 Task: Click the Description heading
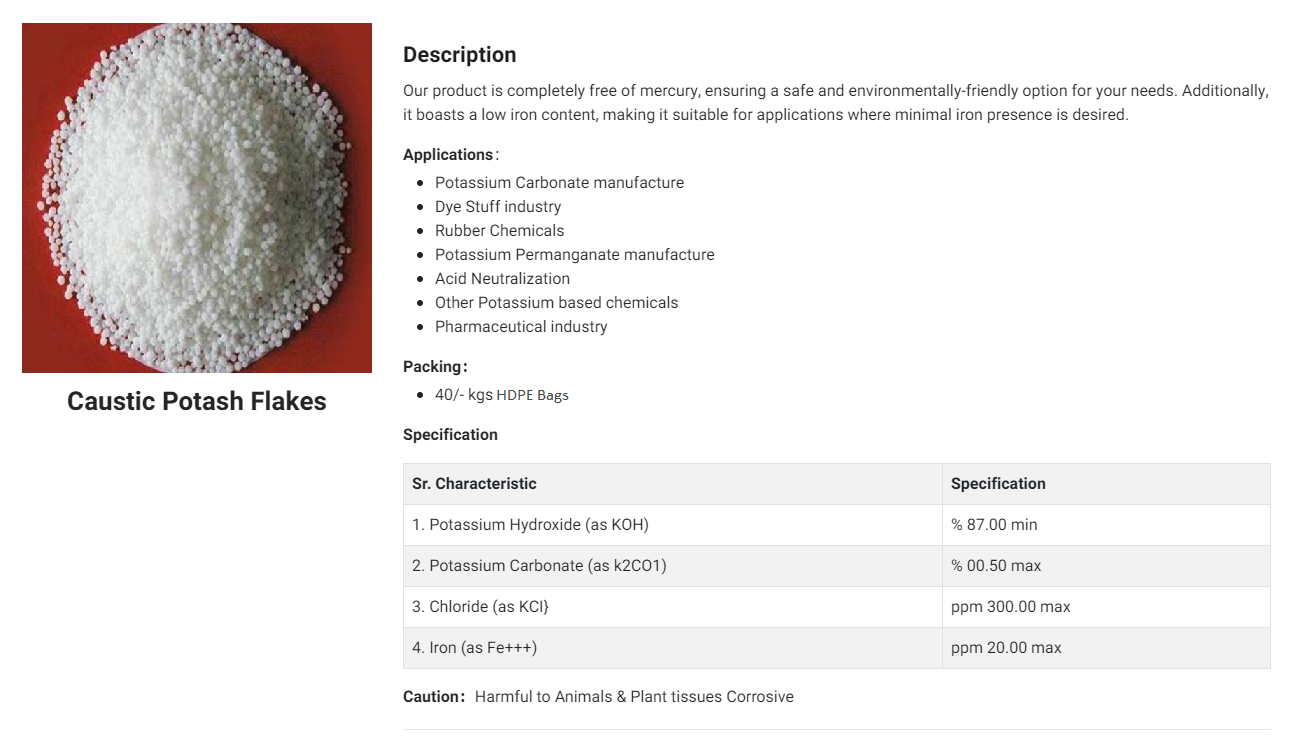[460, 55]
